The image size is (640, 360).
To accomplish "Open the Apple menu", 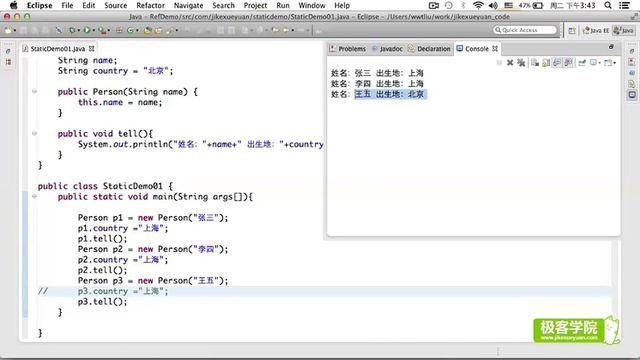I will 13,5.
